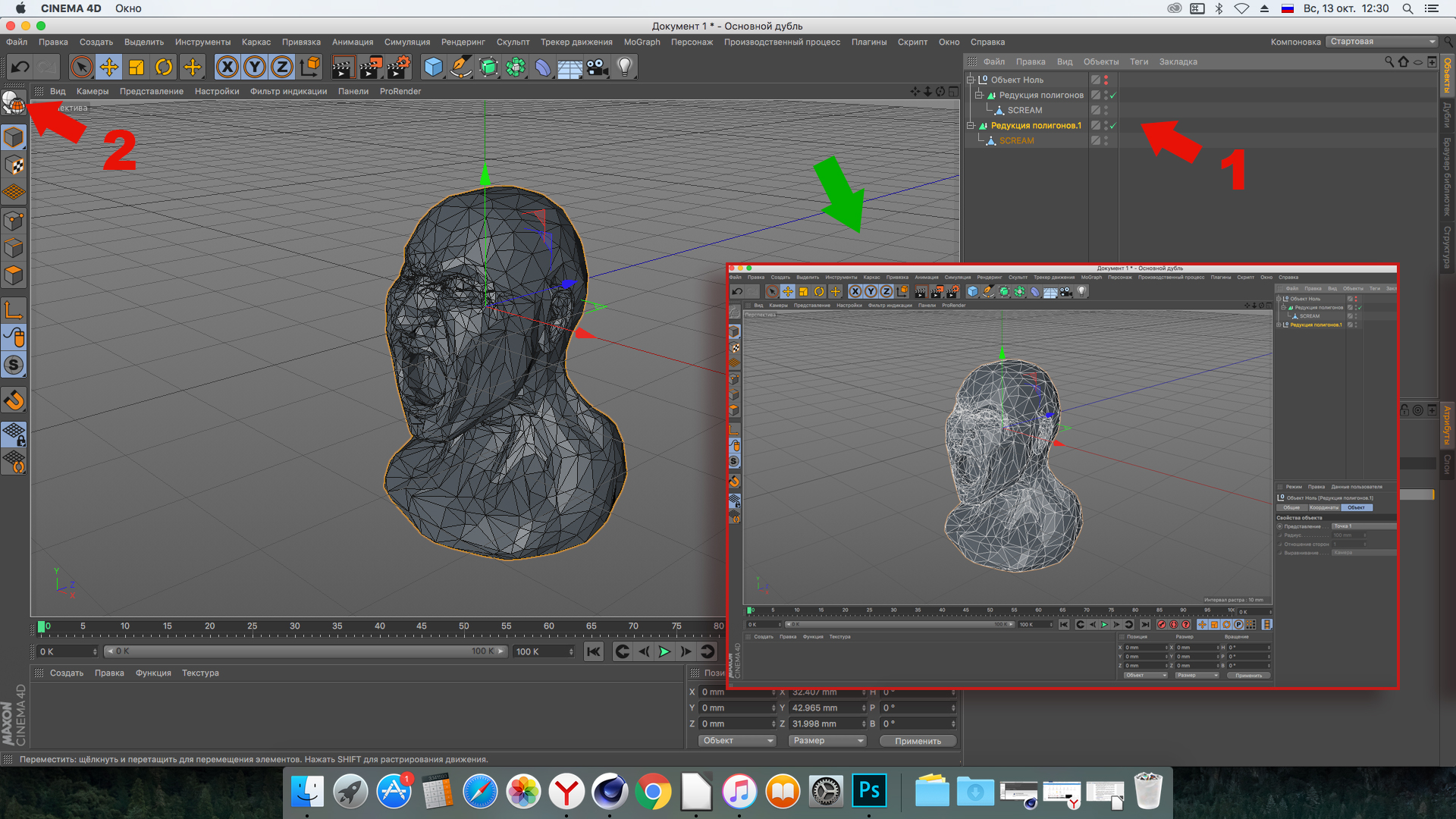
Task: Toggle the Z axis lock
Action: click(282, 67)
